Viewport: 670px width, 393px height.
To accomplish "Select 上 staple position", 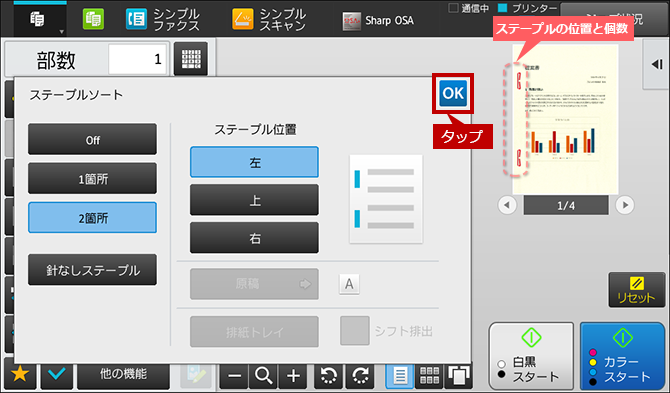I will click(254, 200).
